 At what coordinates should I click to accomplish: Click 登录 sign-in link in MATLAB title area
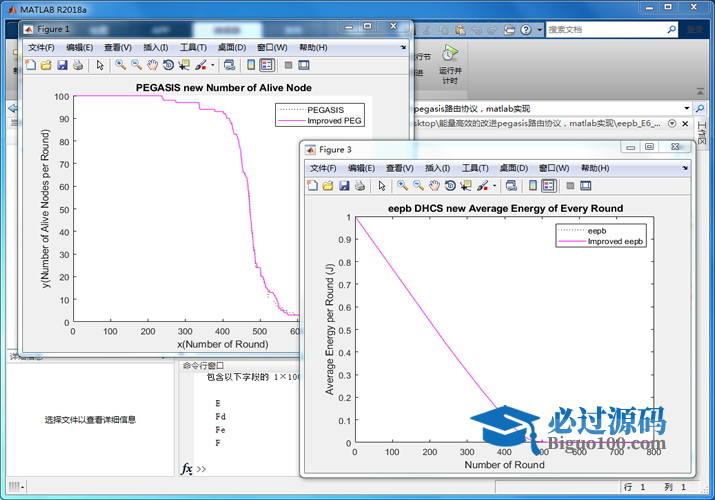695,30
